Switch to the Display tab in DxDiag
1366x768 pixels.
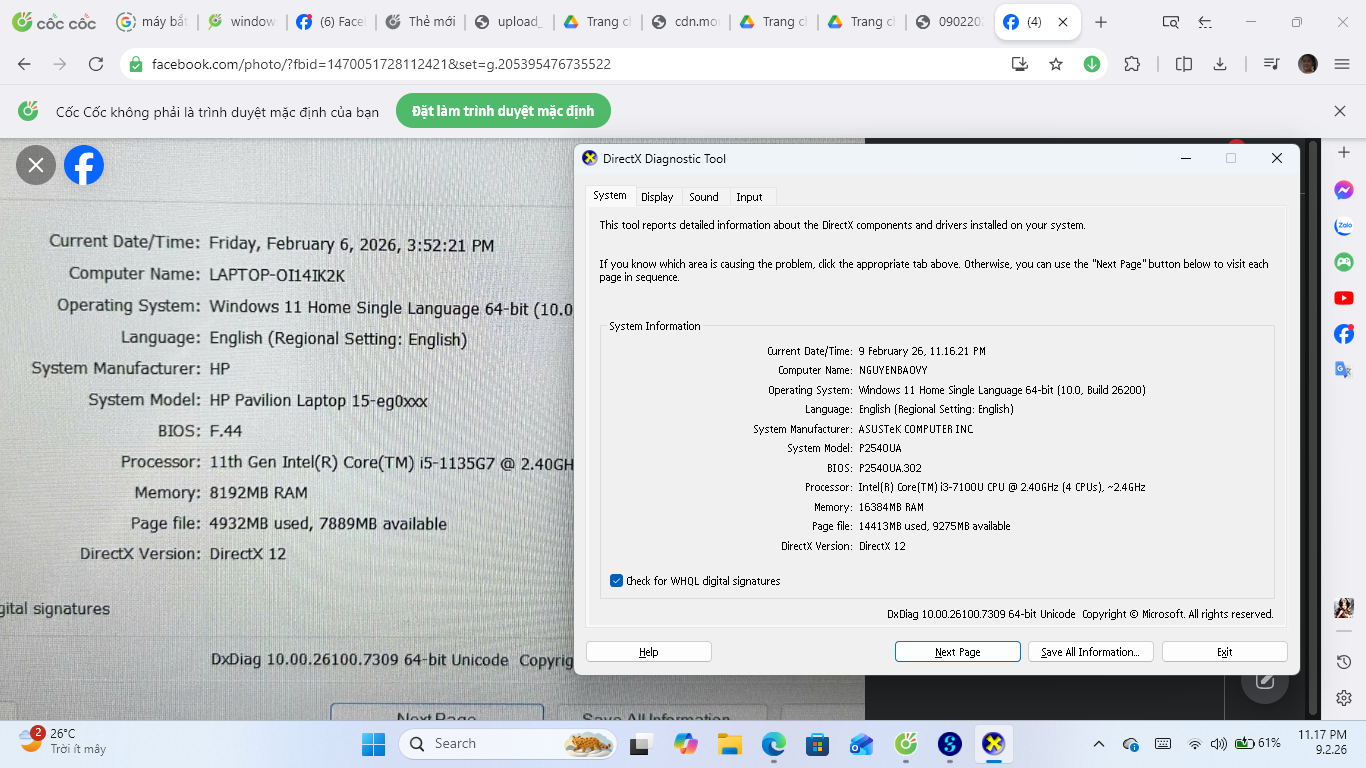tap(657, 196)
